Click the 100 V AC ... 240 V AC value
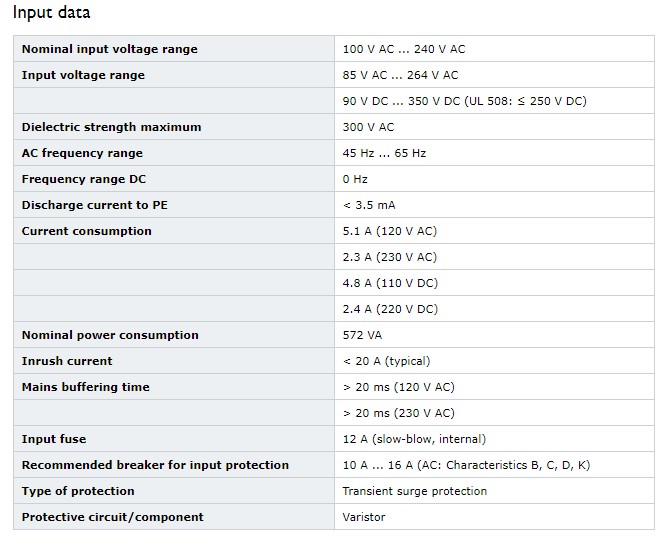669x545 pixels. tap(404, 49)
